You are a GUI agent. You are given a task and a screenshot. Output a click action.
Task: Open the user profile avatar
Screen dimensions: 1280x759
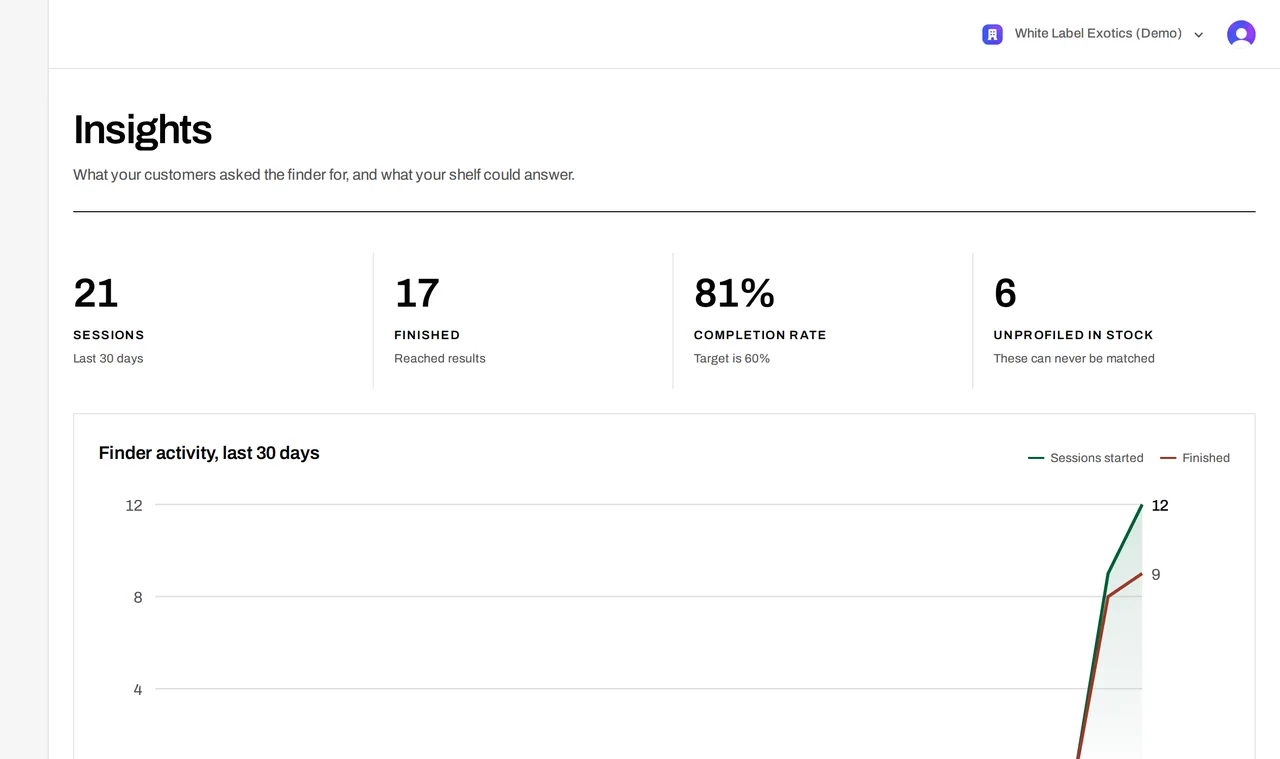(x=1241, y=34)
